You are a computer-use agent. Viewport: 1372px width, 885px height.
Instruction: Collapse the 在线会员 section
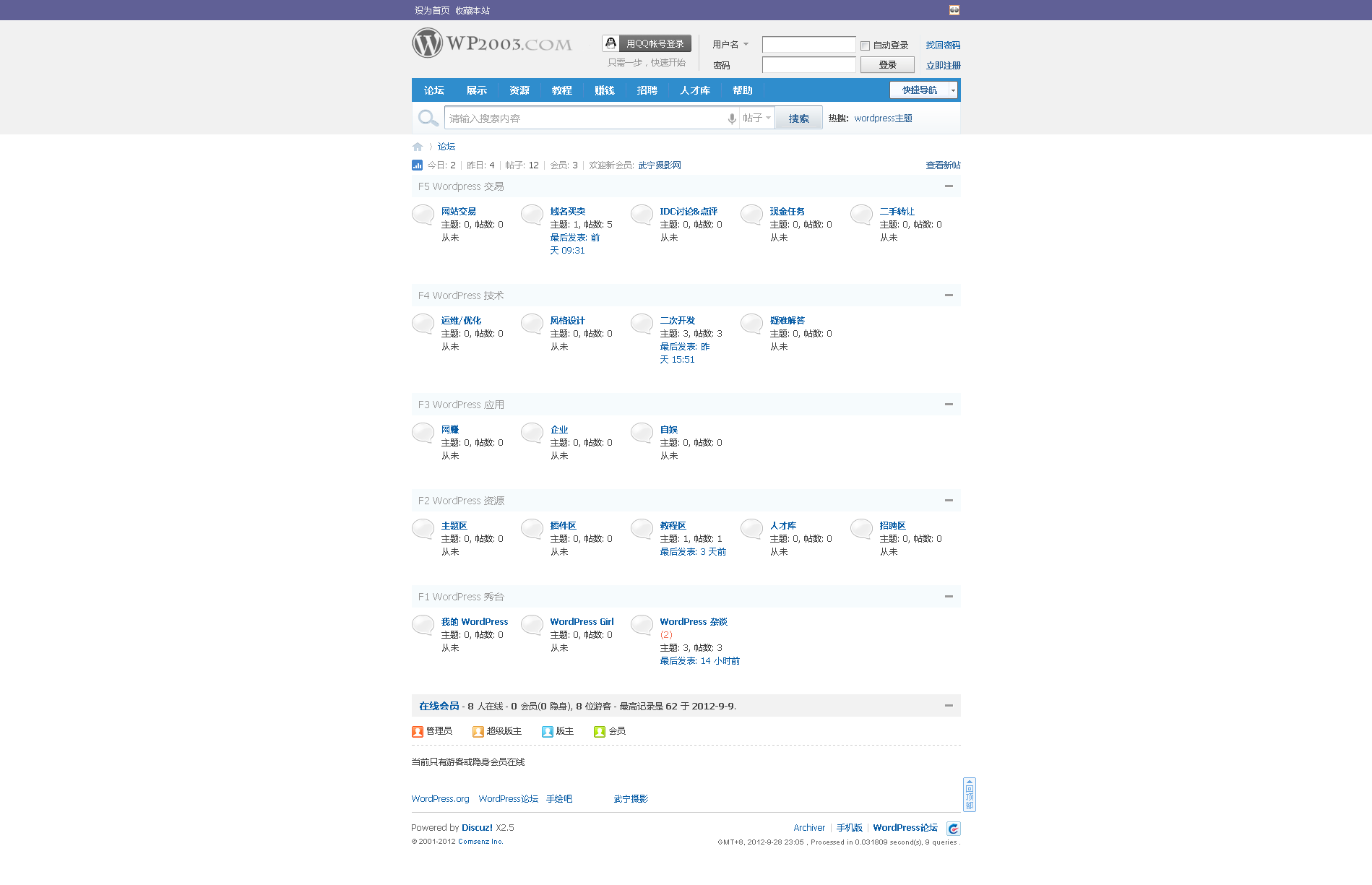point(949,706)
